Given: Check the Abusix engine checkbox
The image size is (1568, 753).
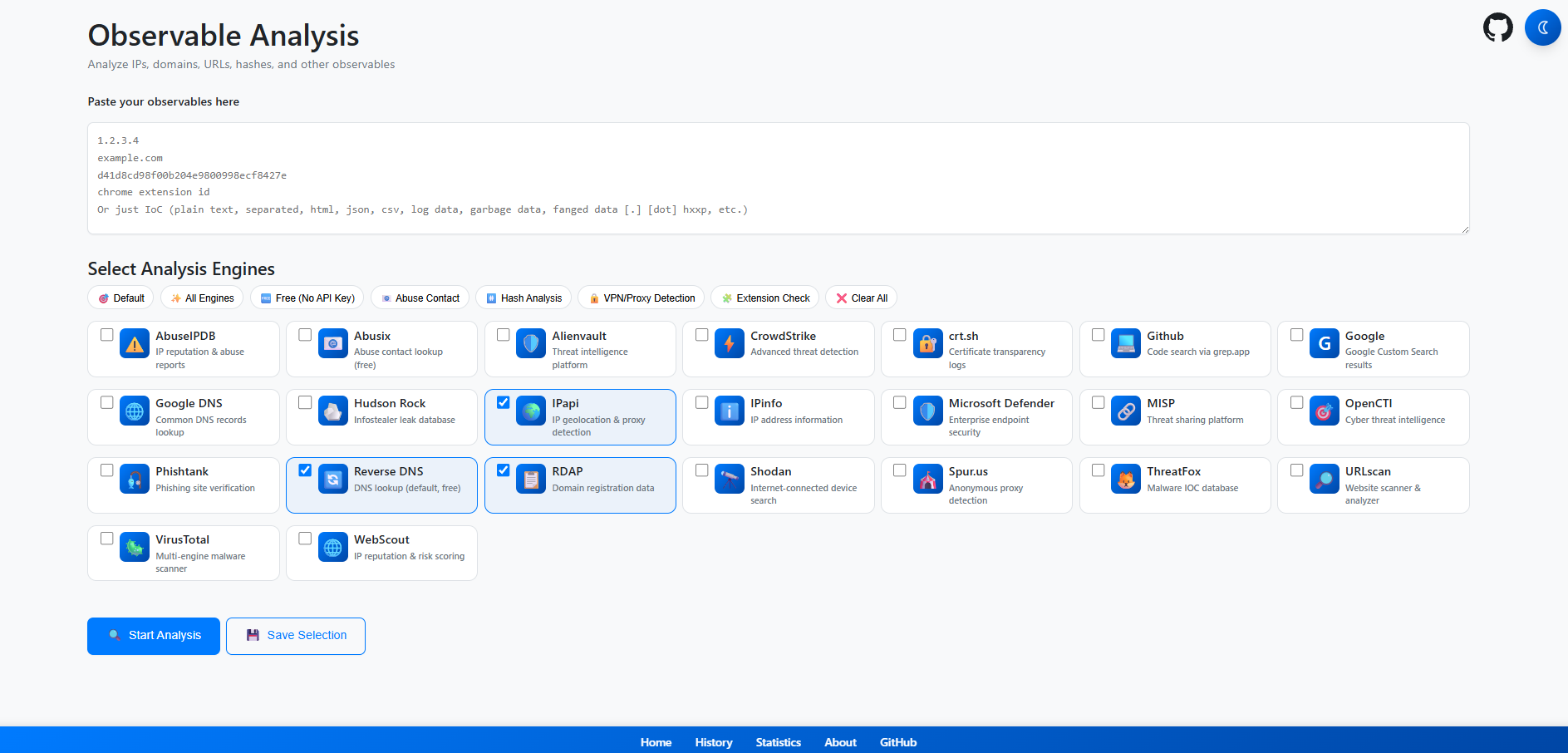Looking at the screenshot, I should coord(305,335).
